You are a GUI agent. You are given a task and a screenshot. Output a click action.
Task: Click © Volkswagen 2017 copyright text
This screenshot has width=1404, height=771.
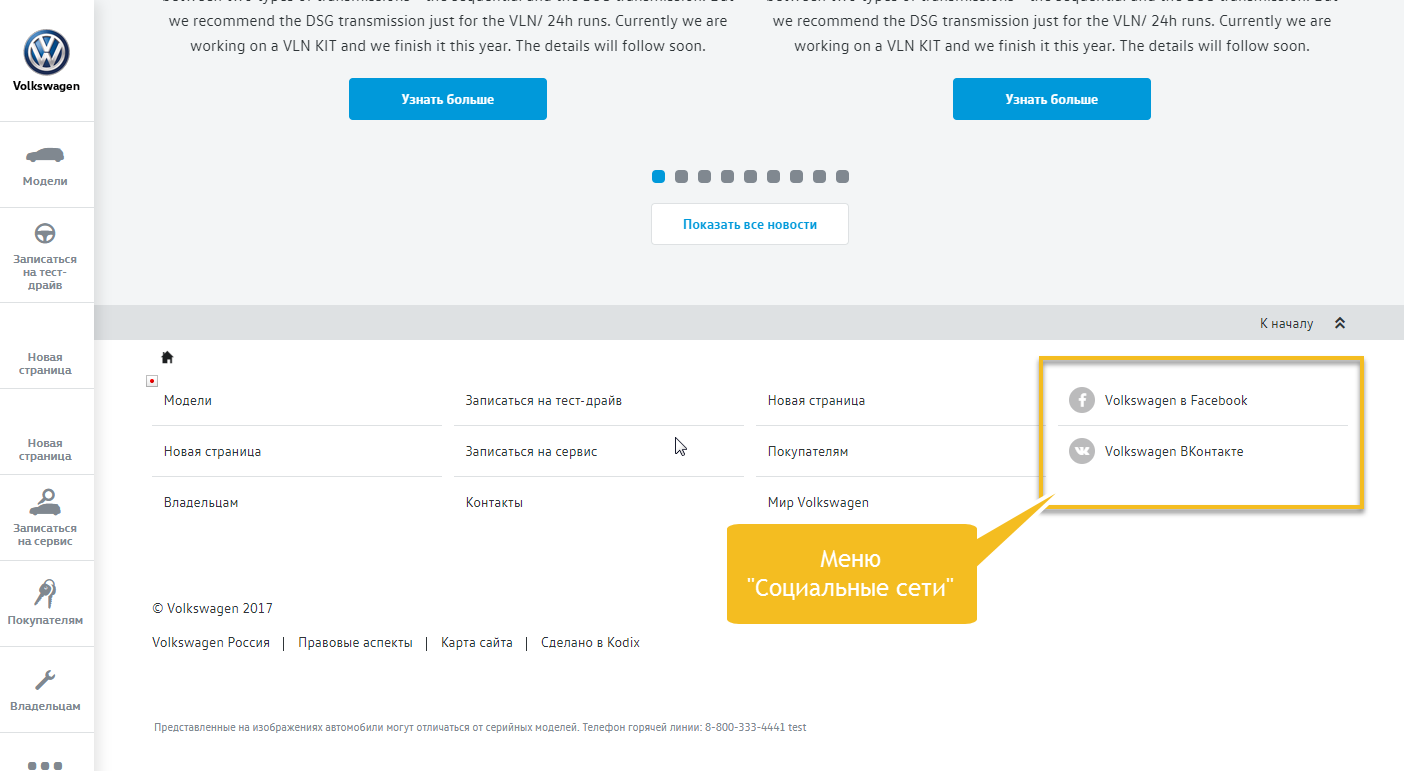[x=212, y=608]
